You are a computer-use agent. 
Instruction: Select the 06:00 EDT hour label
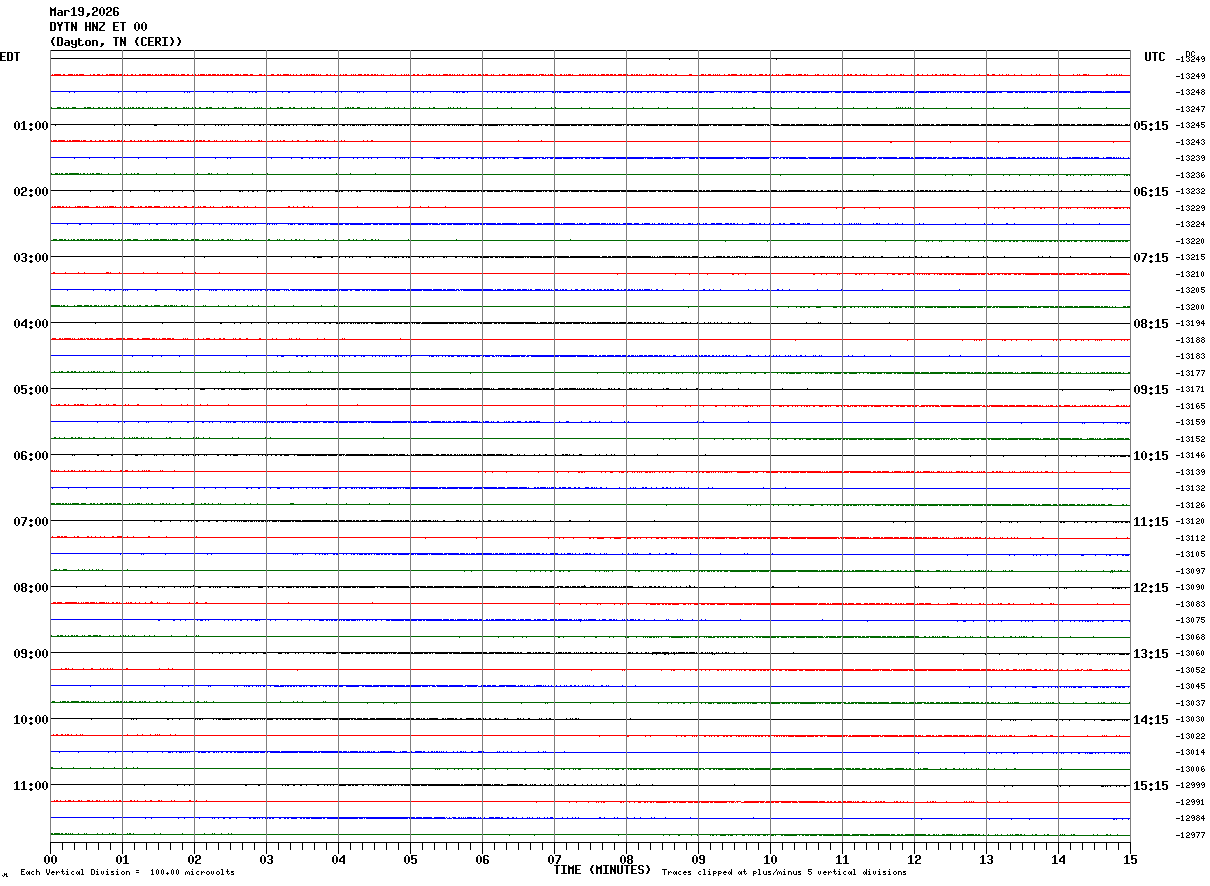(31, 455)
